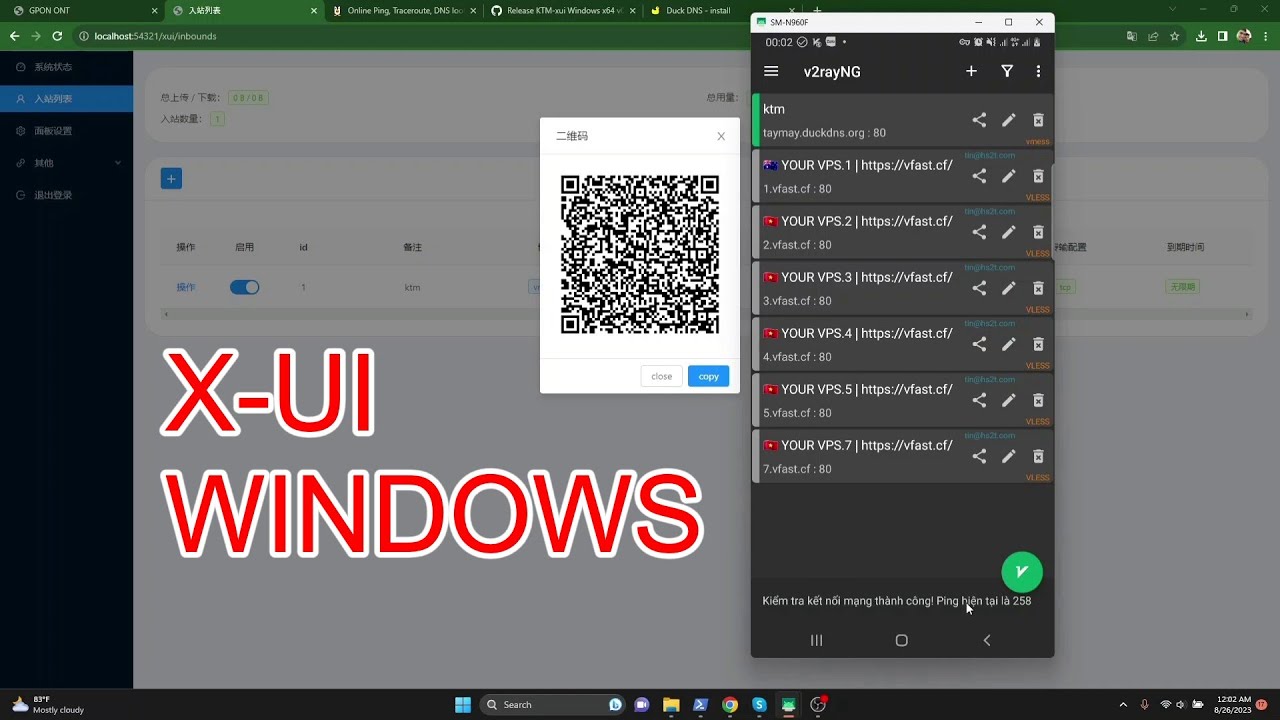Open v2rayNG three-dot overflow menu
Viewport: 1280px width, 720px height.
(1038, 72)
